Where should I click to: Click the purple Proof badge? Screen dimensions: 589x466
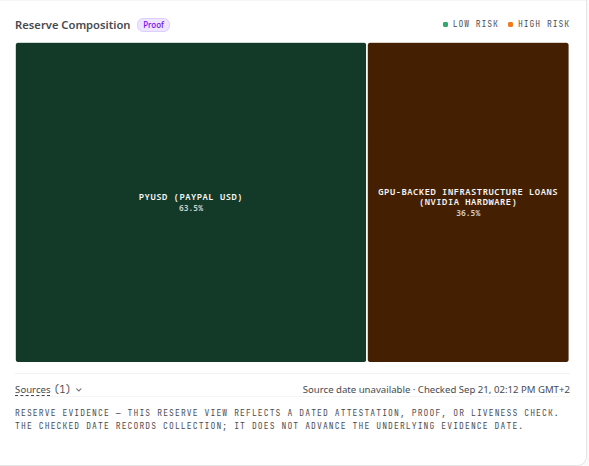point(153,25)
